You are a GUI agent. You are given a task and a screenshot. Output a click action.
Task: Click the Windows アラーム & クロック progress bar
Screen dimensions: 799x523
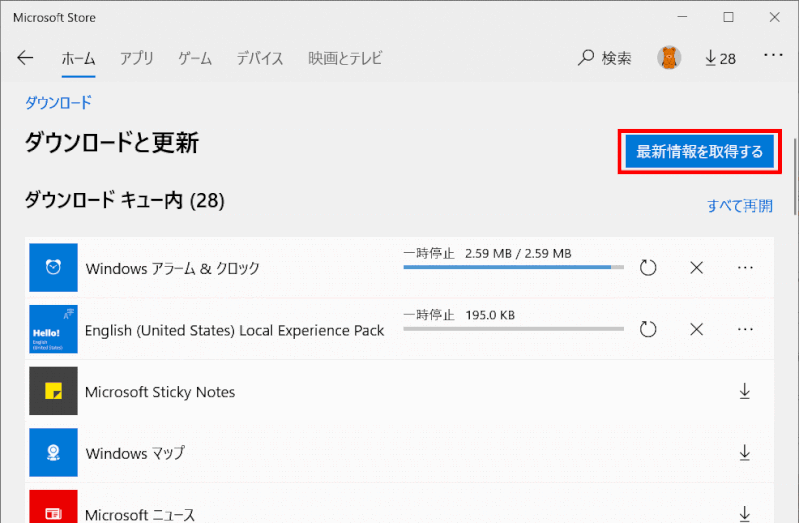514,267
